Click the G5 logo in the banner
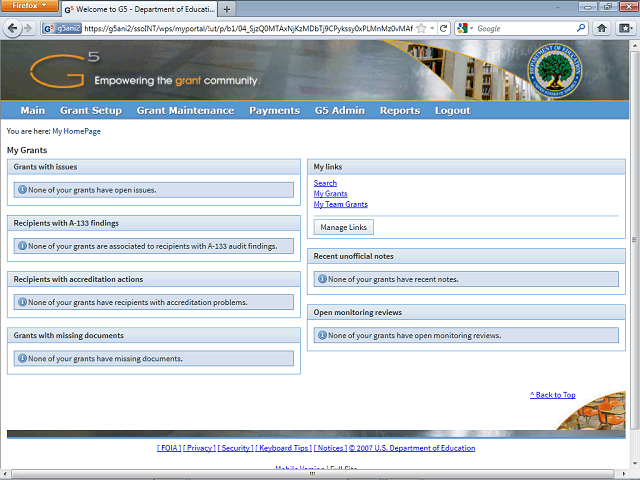 [x=64, y=70]
